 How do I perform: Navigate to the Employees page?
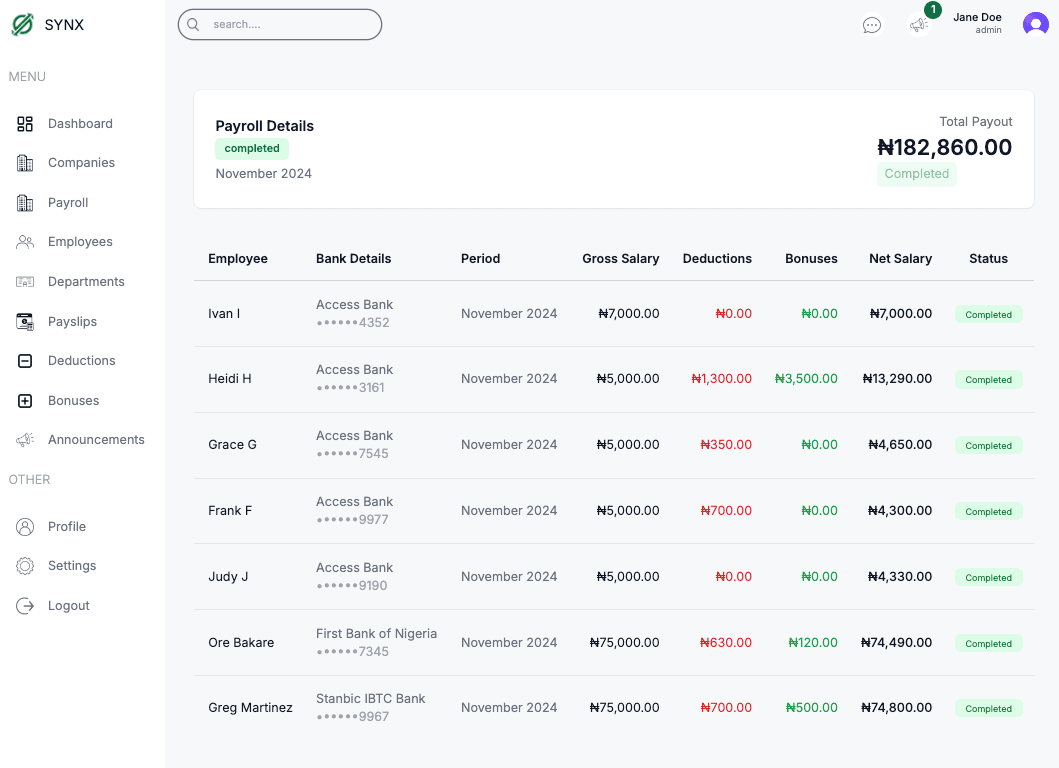[80, 242]
